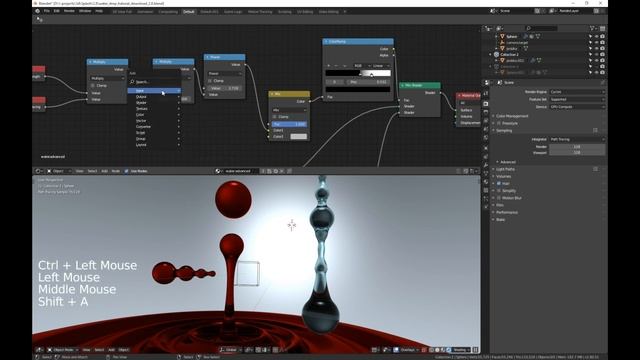Open the first Multiply node operation dropdown
This screenshot has height=360, width=640.
click(x=107, y=78)
